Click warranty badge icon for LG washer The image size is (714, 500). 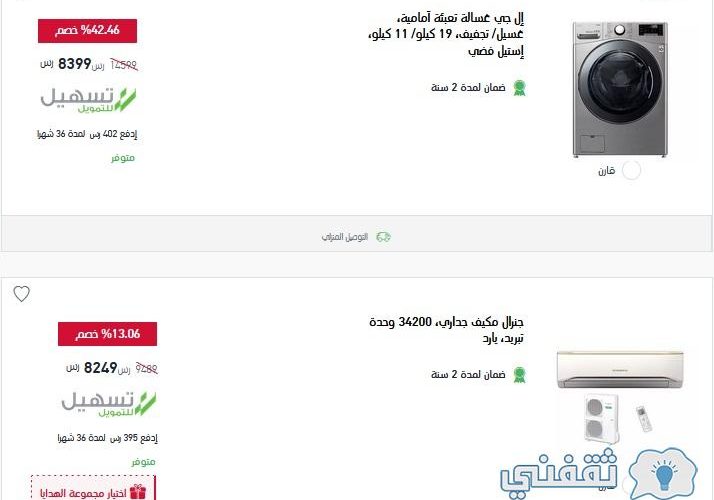tap(519, 88)
